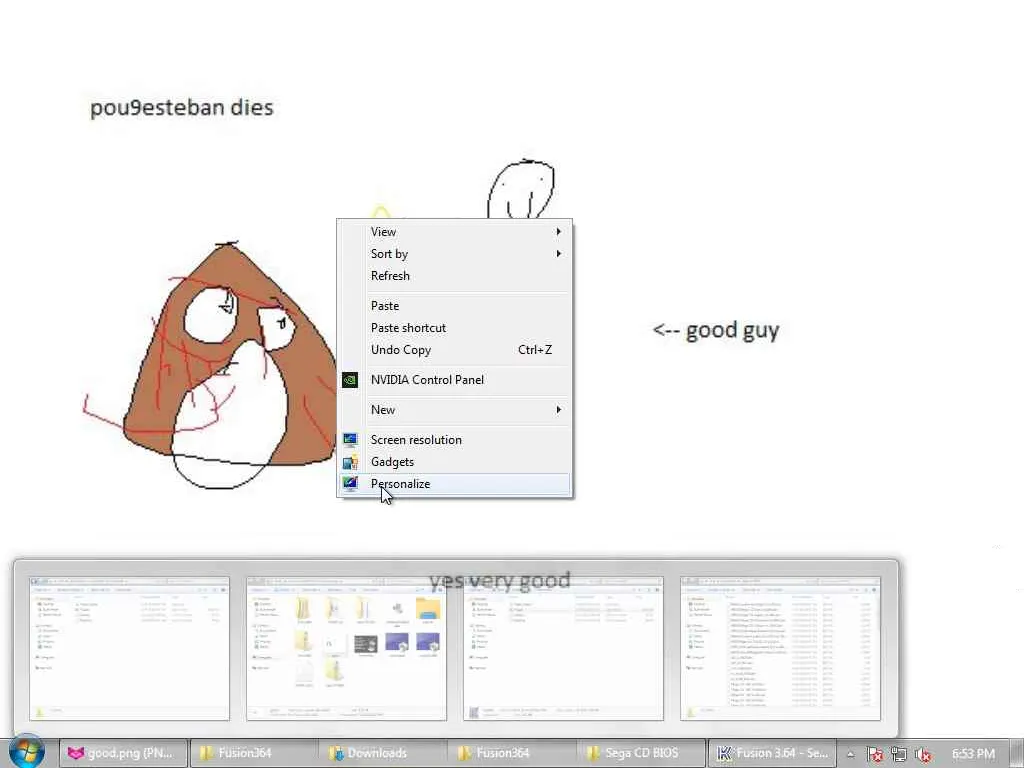Select Paste in the context menu
This screenshot has width=1024, height=768.
click(454, 306)
